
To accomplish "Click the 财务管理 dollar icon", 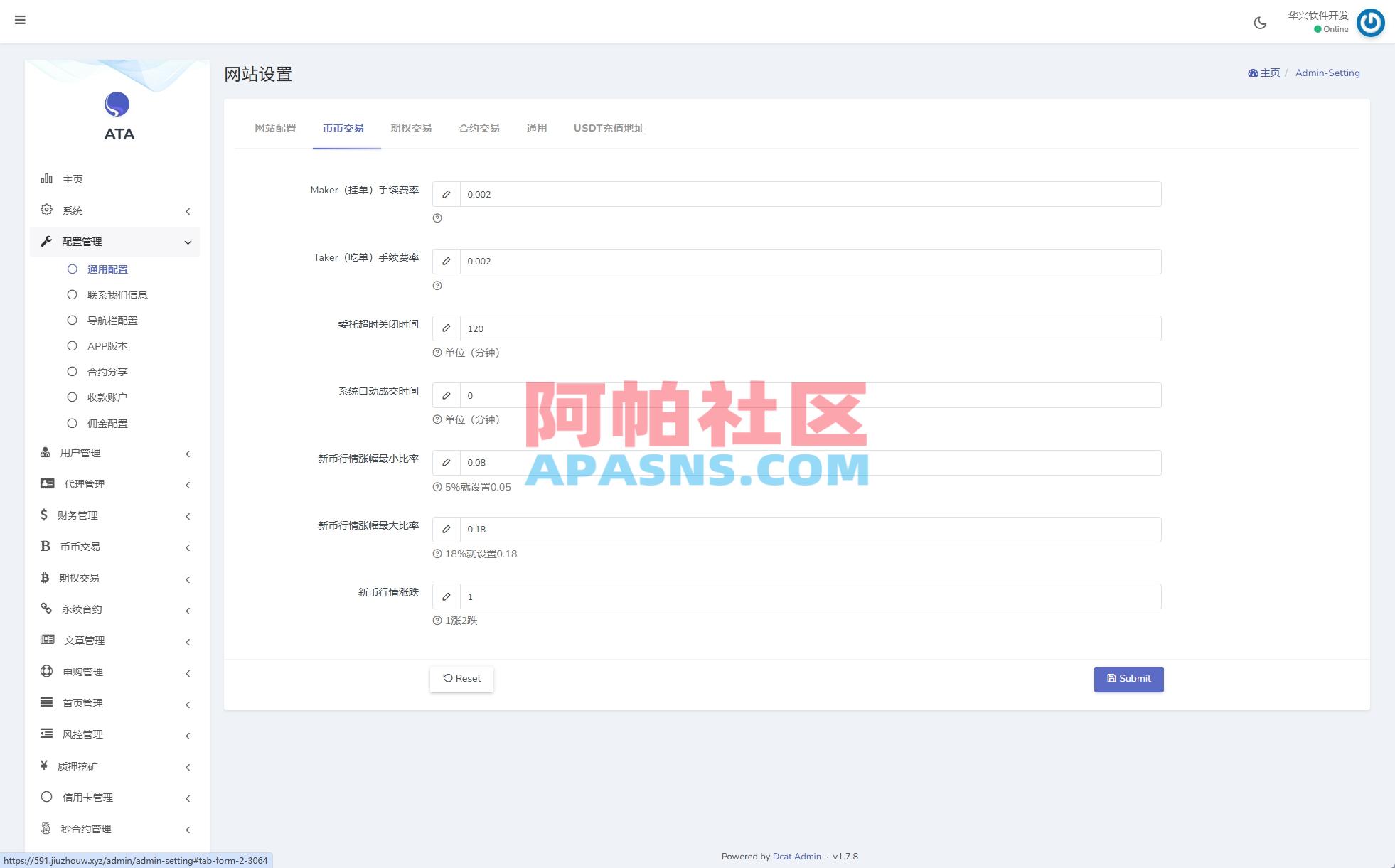I will click(x=45, y=515).
